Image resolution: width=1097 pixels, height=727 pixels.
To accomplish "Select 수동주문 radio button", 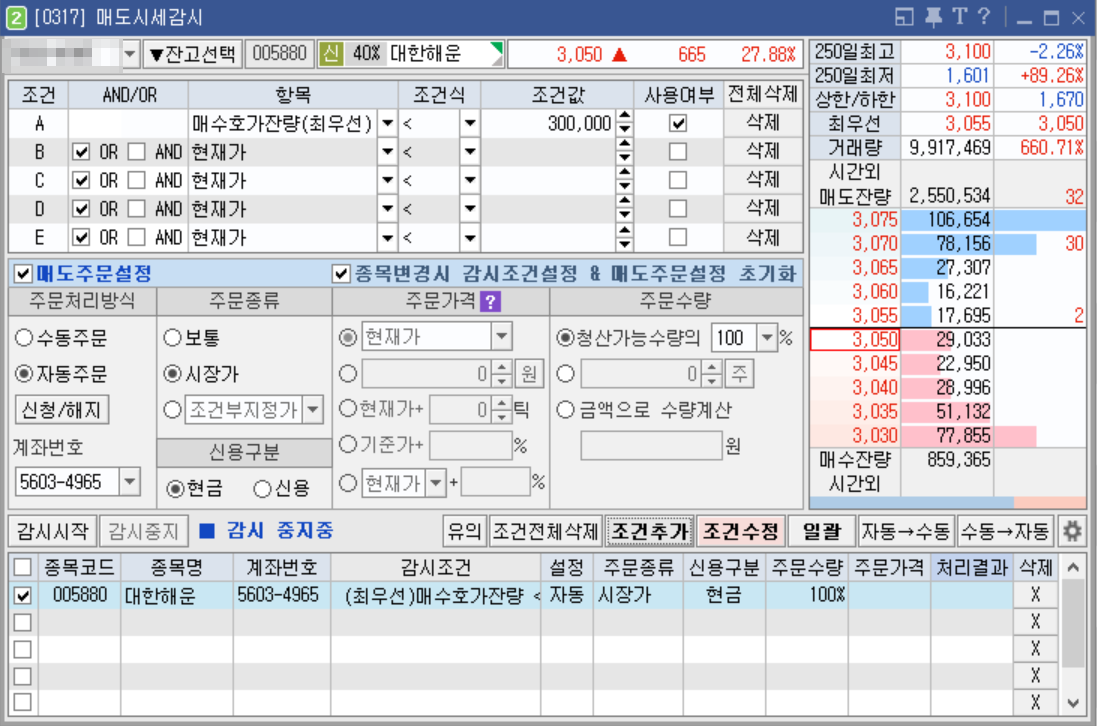I will coord(24,338).
